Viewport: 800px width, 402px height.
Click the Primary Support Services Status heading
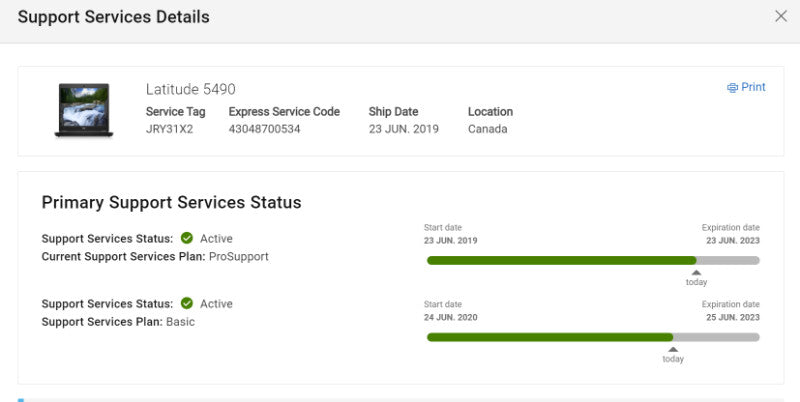pyautogui.click(x=171, y=203)
